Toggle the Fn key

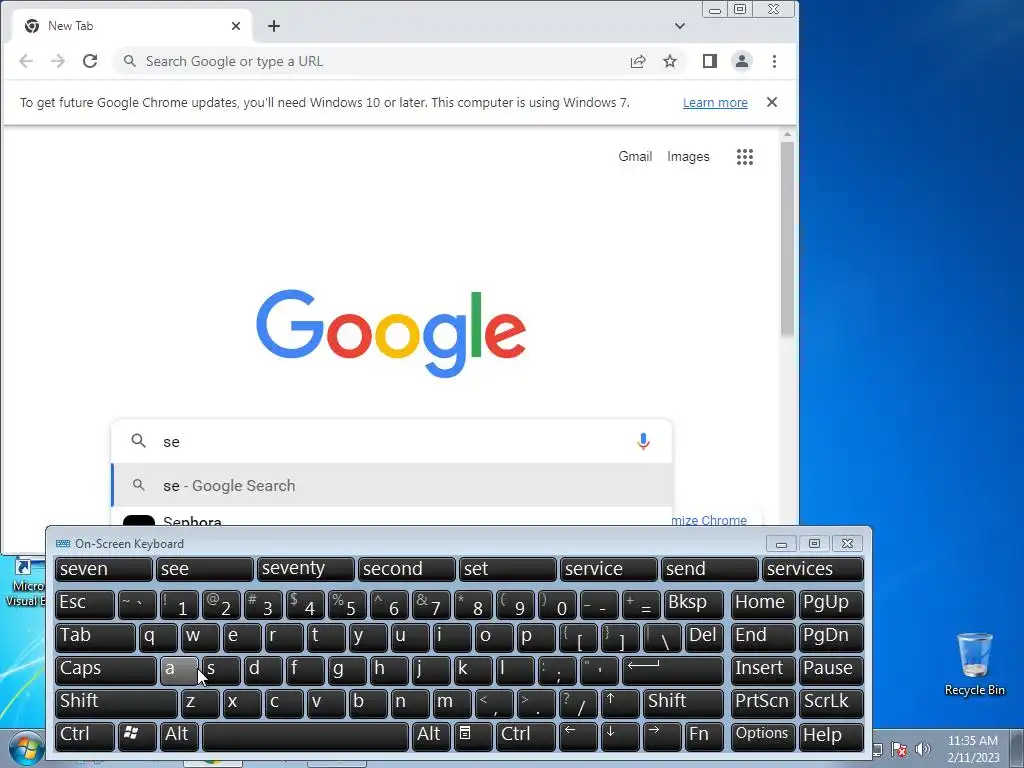pyautogui.click(x=704, y=735)
